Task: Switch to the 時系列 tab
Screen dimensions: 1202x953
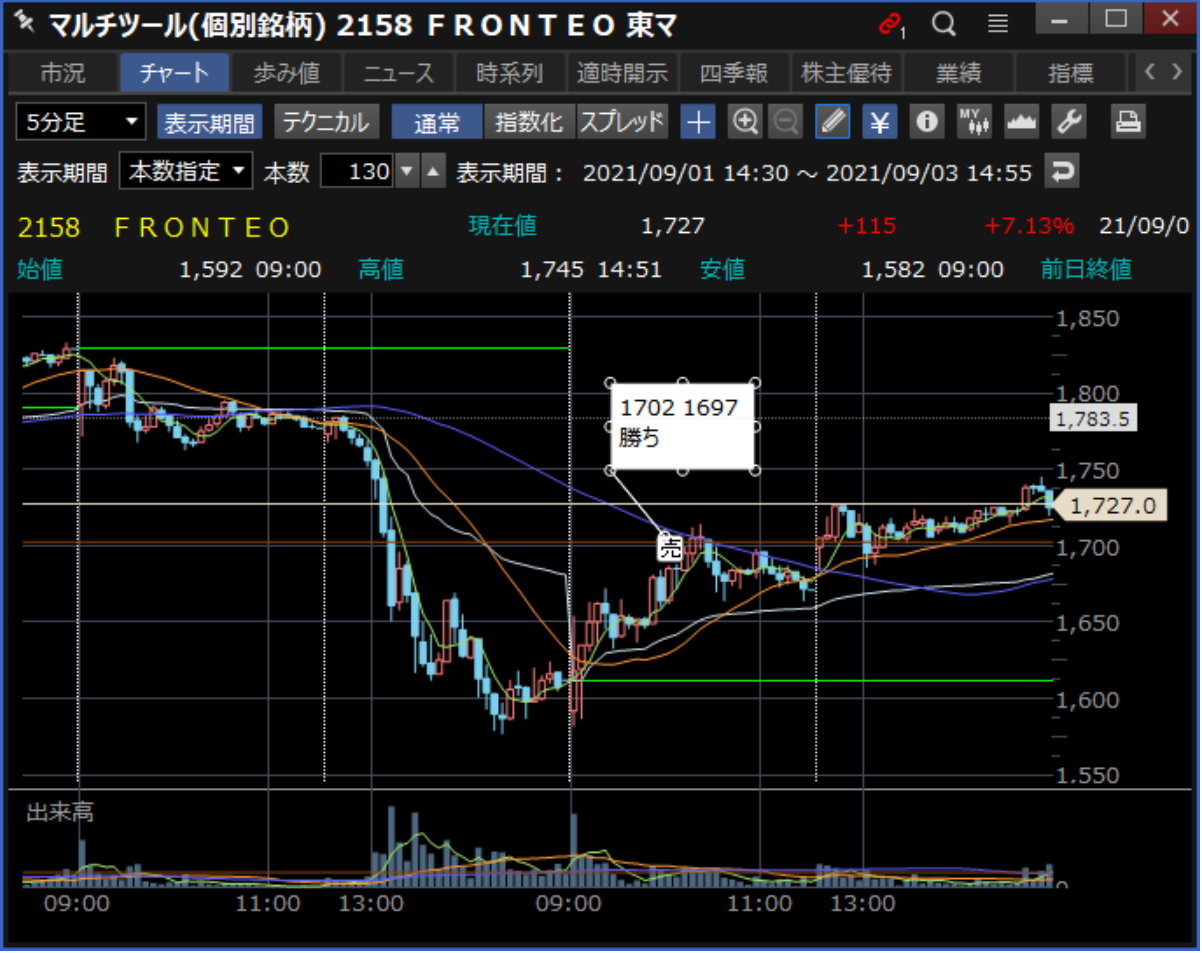Action: 510,73
